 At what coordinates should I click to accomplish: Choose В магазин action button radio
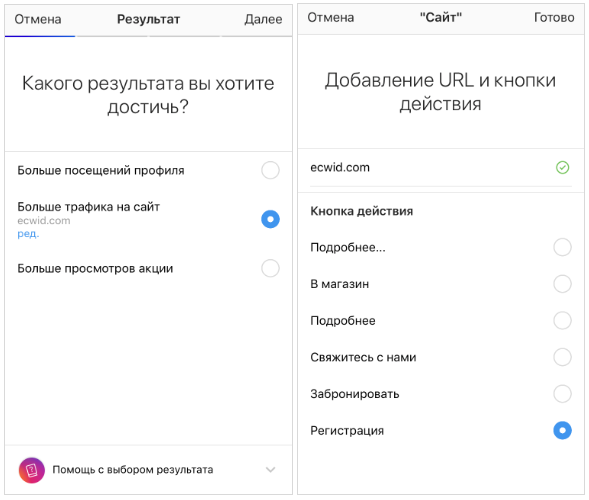point(562,284)
